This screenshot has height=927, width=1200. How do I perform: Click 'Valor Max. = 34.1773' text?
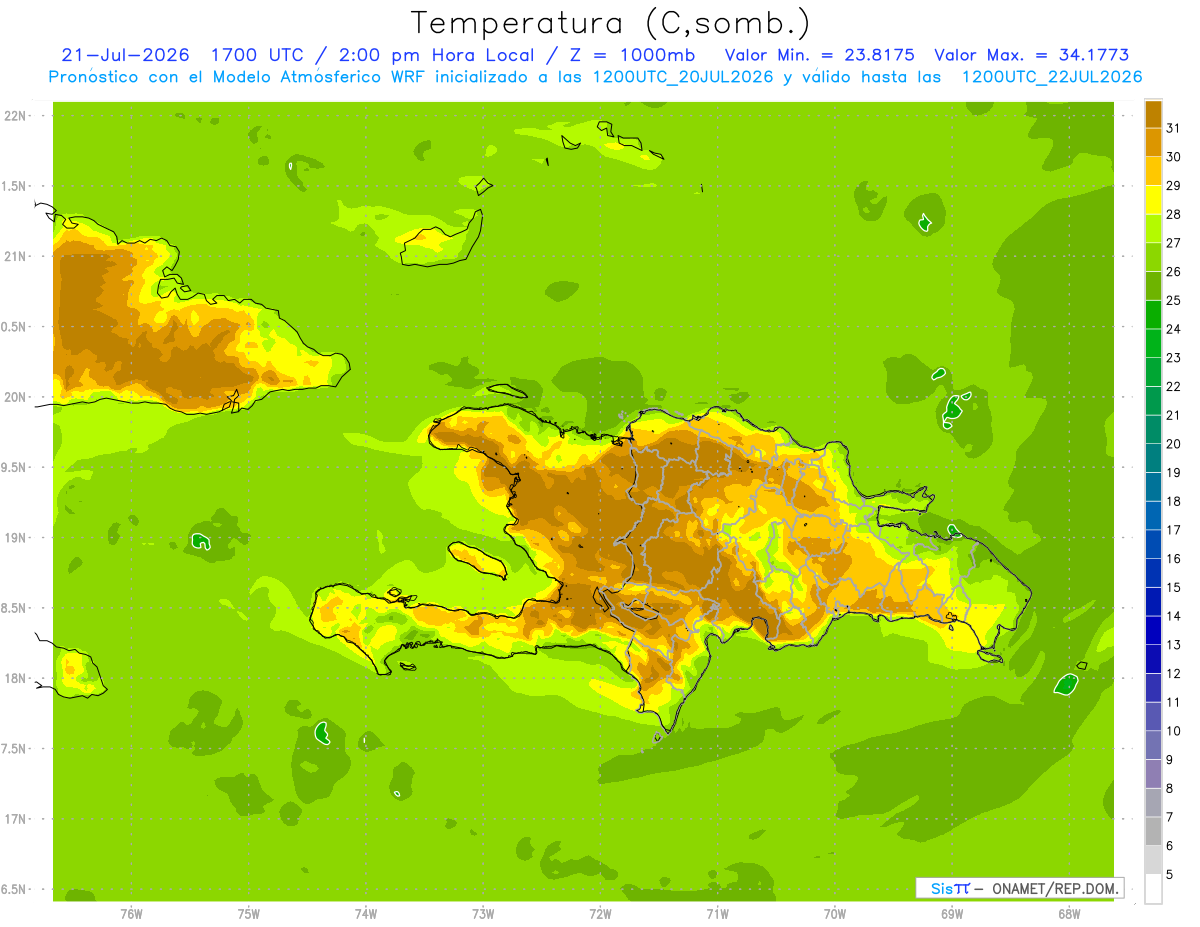click(x=1030, y=55)
